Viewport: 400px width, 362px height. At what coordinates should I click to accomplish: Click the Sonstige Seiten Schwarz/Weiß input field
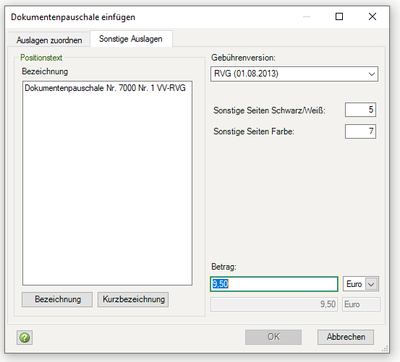coord(360,110)
